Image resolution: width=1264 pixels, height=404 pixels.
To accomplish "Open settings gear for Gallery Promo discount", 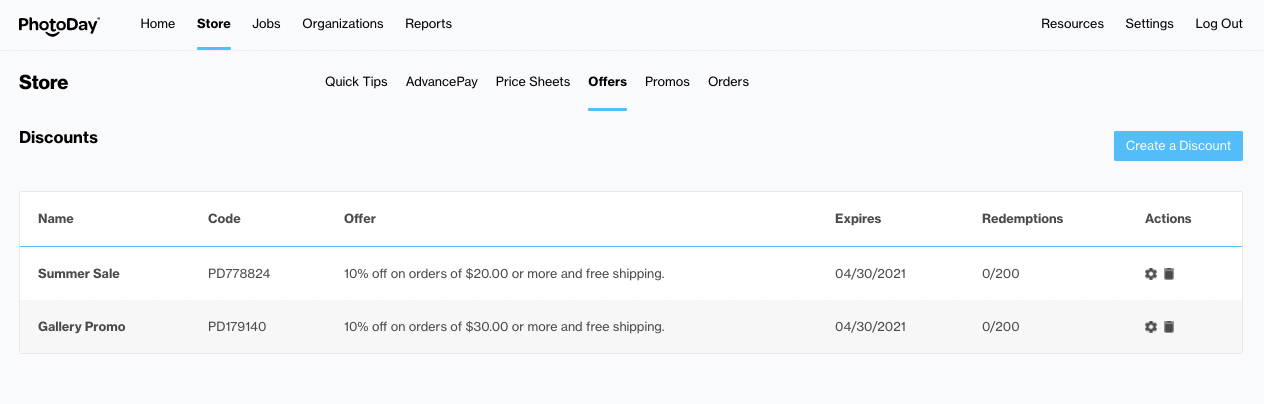I will [x=1151, y=327].
